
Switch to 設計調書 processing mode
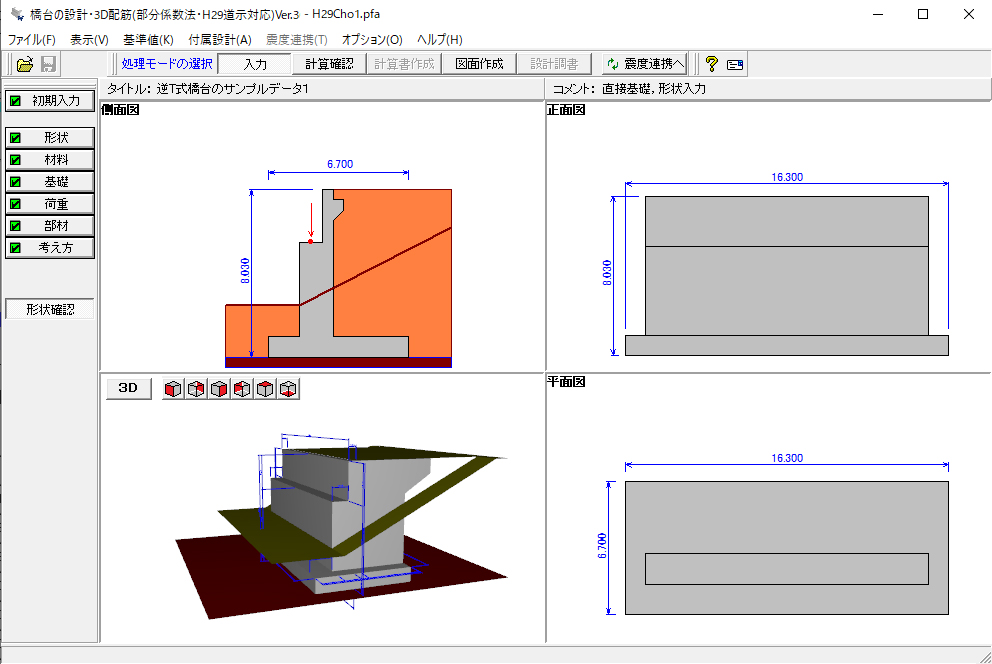[554, 64]
